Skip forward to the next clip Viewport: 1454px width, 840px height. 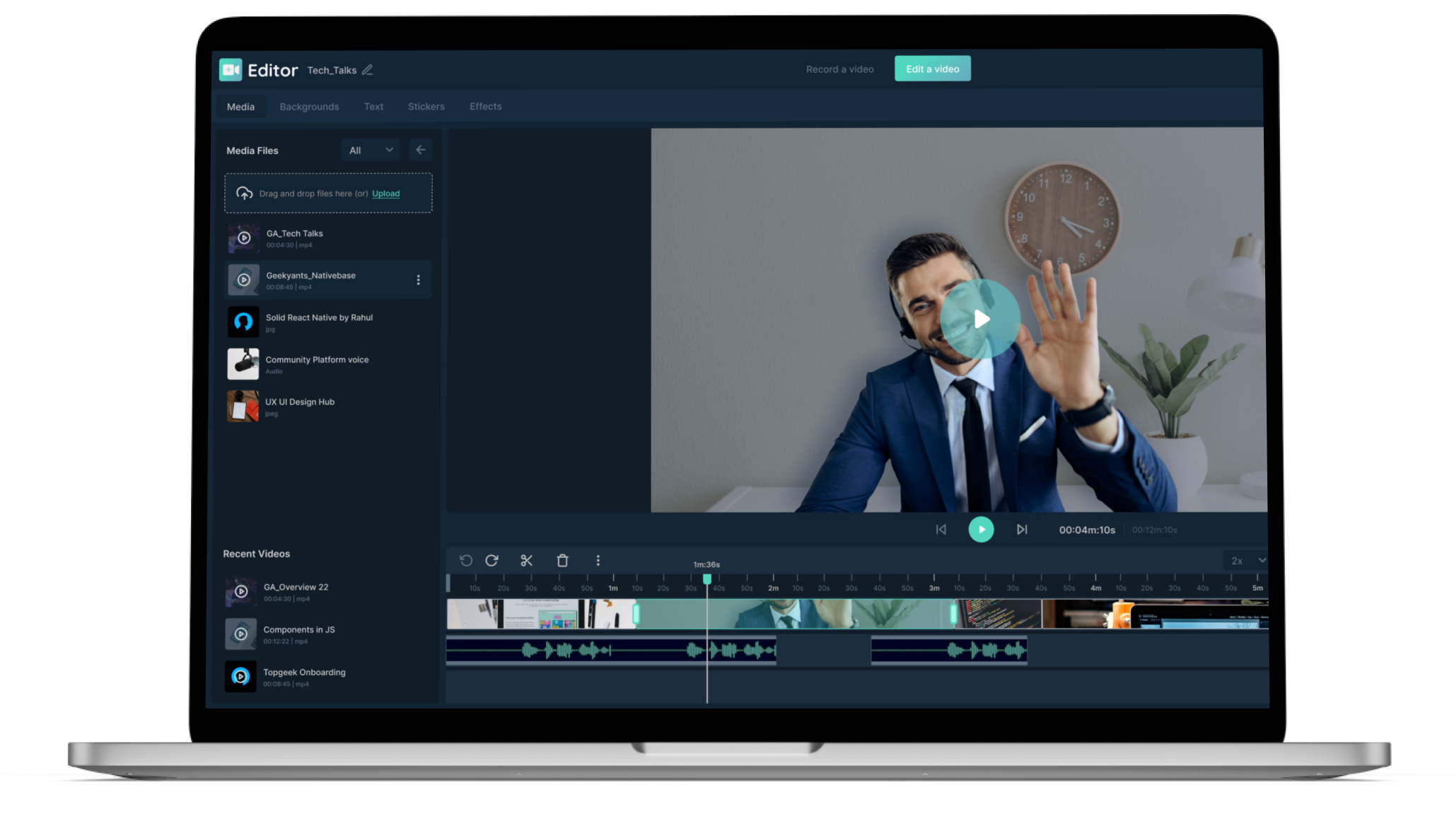pyautogui.click(x=1021, y=528)
